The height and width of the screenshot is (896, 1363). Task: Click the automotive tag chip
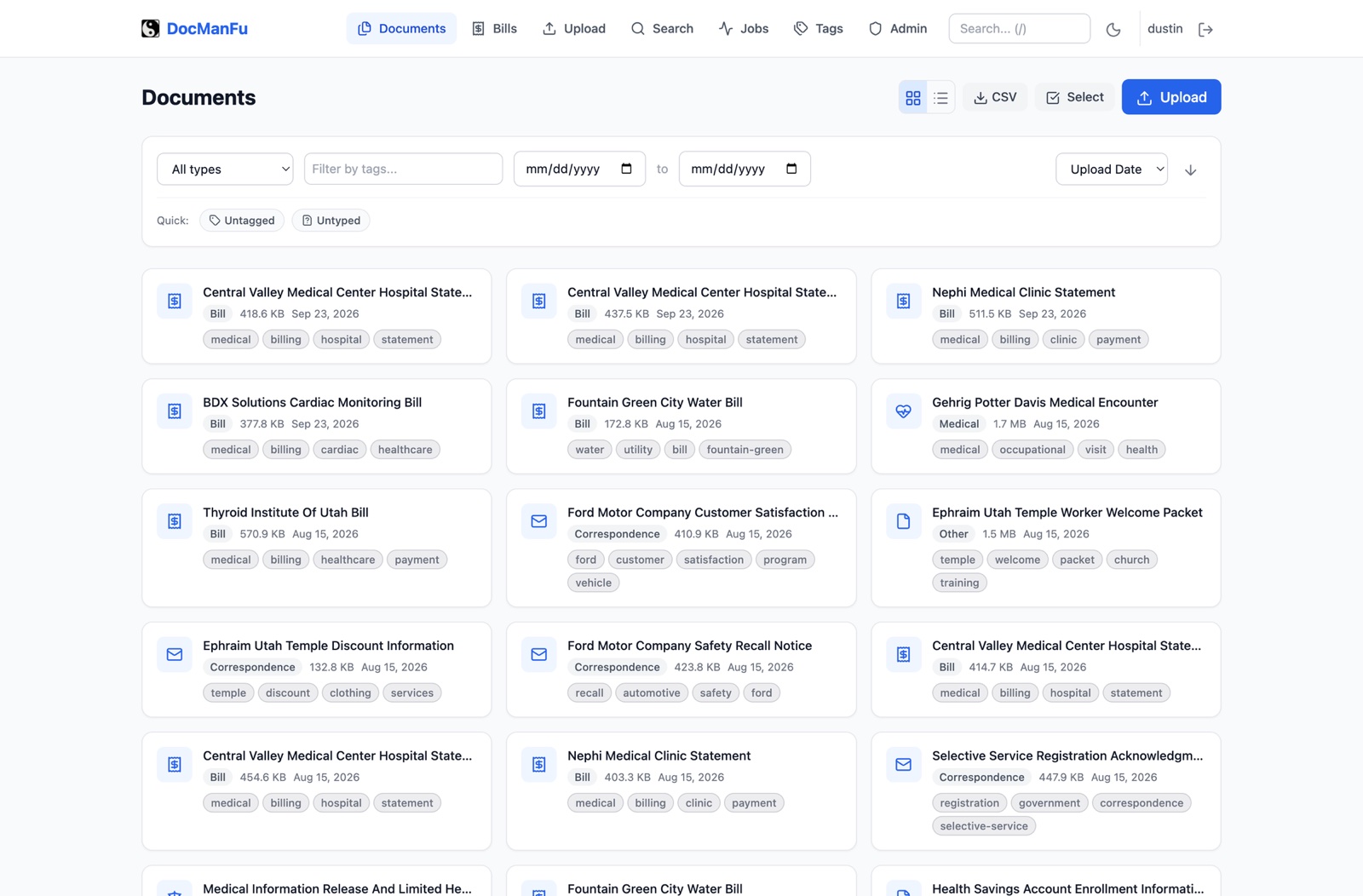pyautogui.click(x=651, y=693)
